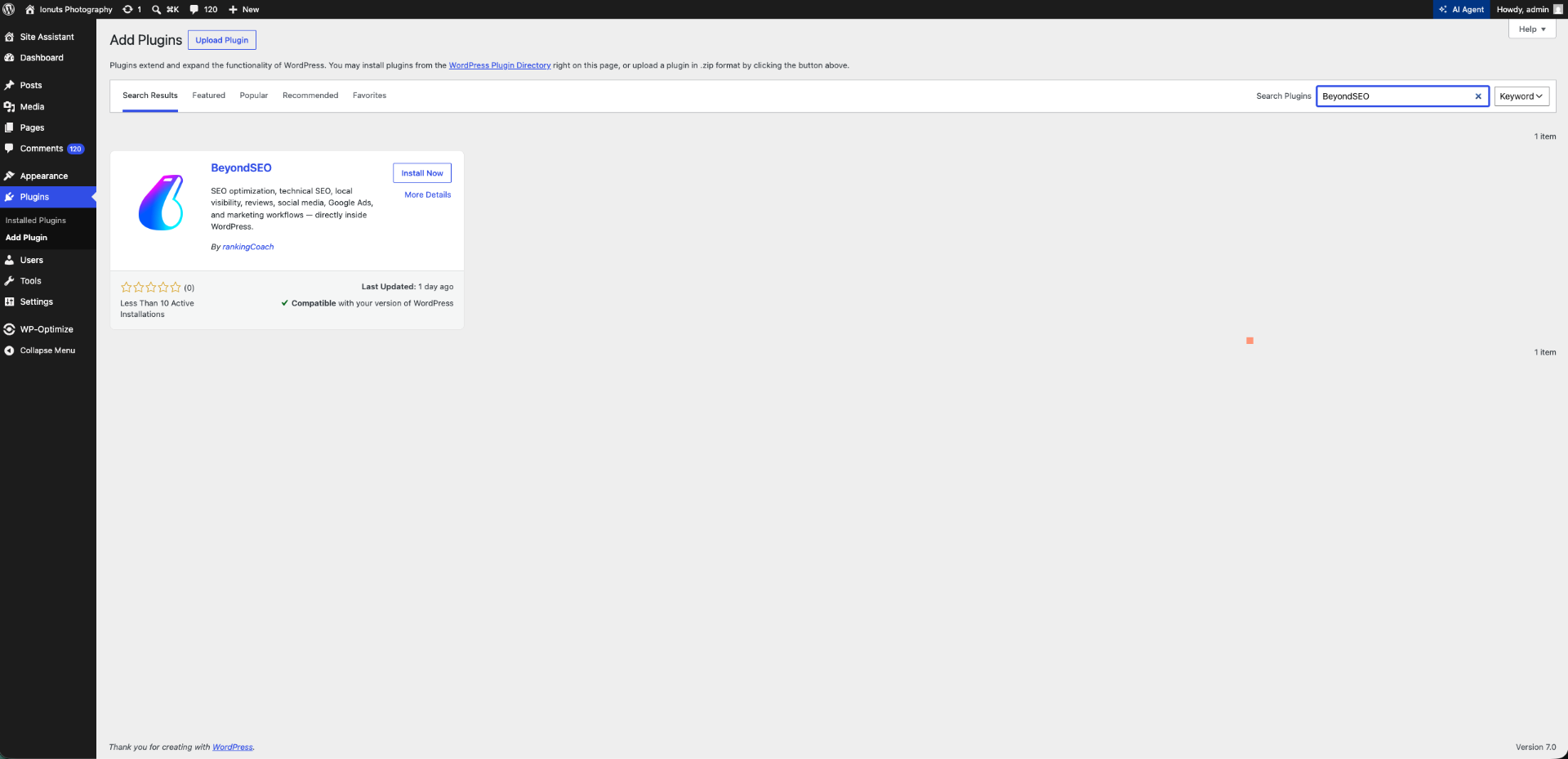Switch to the Featured tab
The height and width of the screenshot is (759, 1568).
click(209, 96)
